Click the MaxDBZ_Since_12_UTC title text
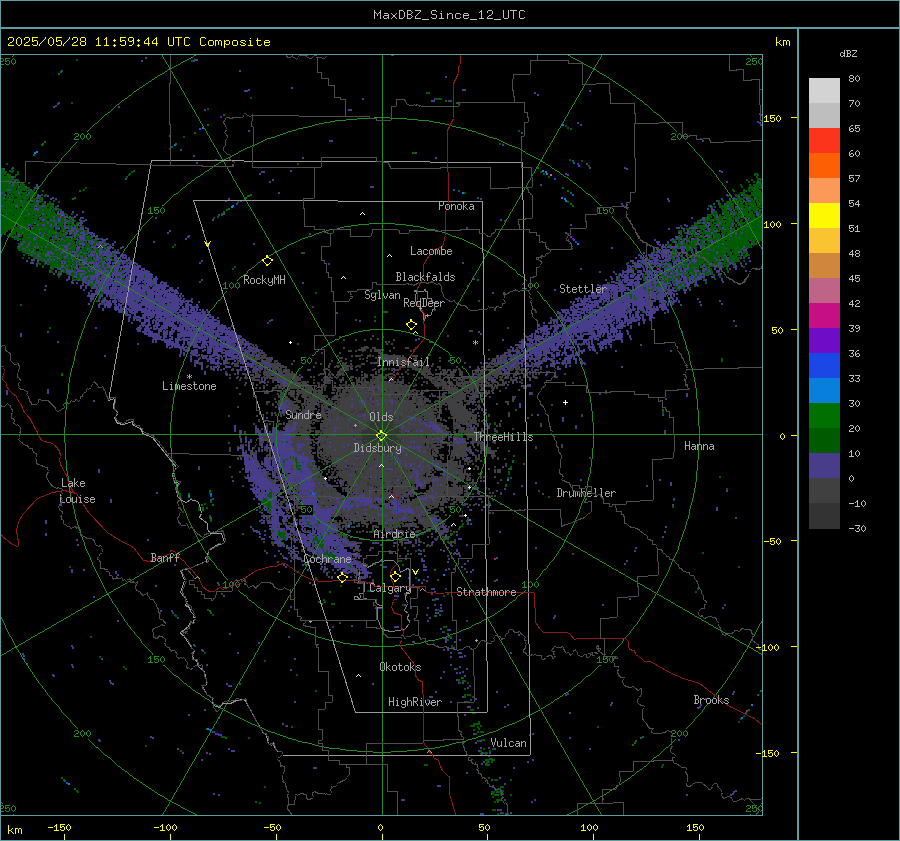 pos(449,15)
